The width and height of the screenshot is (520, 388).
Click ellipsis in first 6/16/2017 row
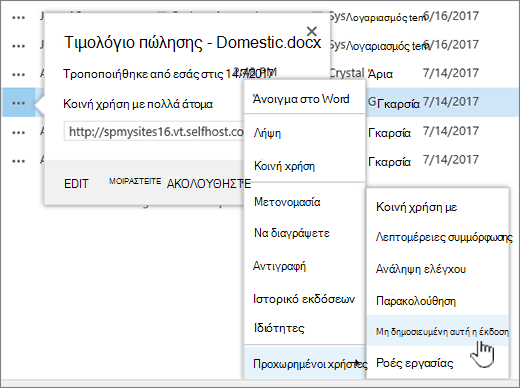[x=18, y=18]
